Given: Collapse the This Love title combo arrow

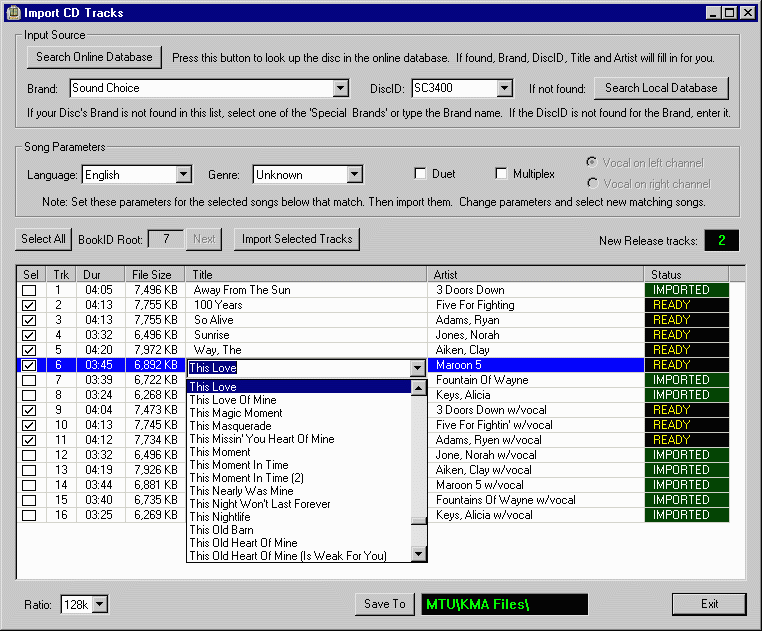Looking at the screenshot, I should click(x=417, y=368).
